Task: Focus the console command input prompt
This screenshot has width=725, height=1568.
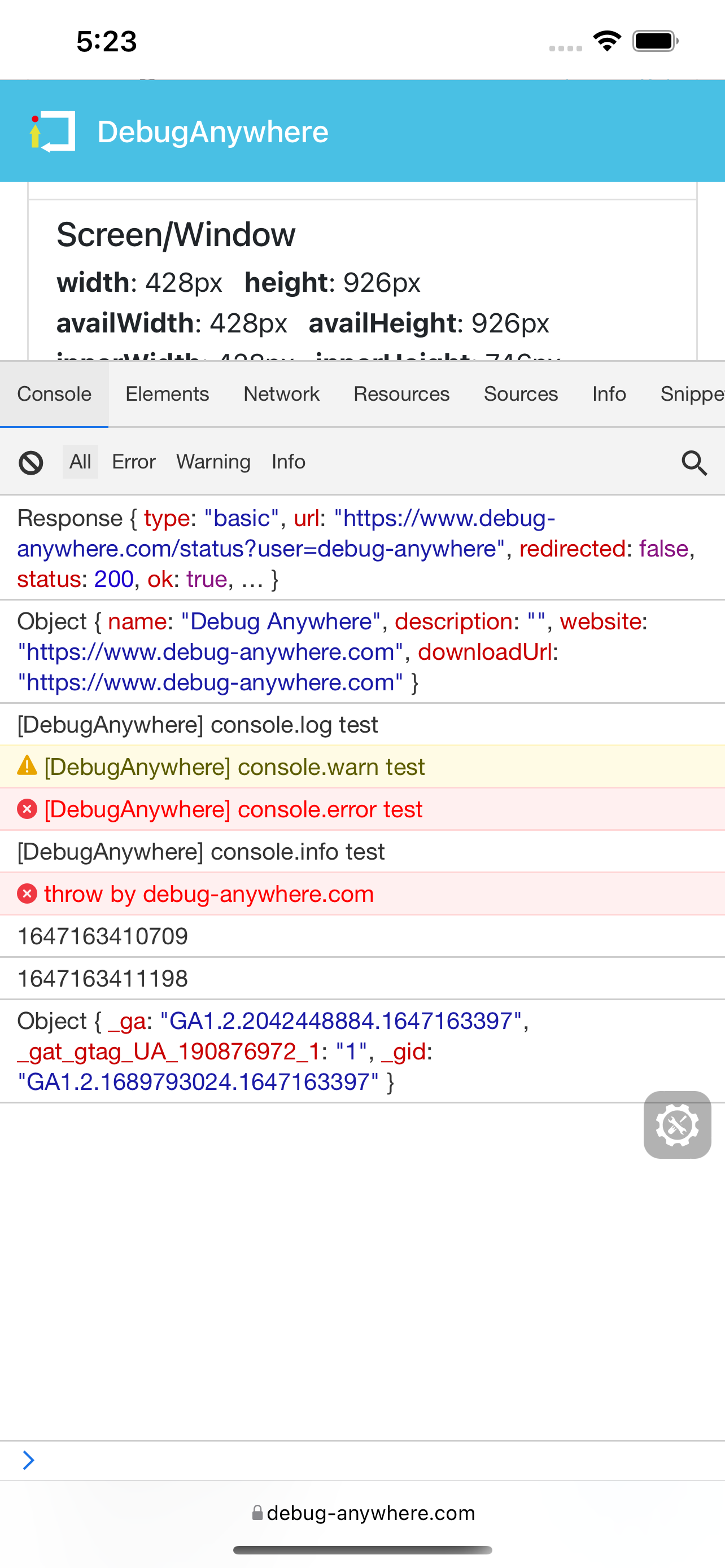Action: click(x=365, y=1460)
